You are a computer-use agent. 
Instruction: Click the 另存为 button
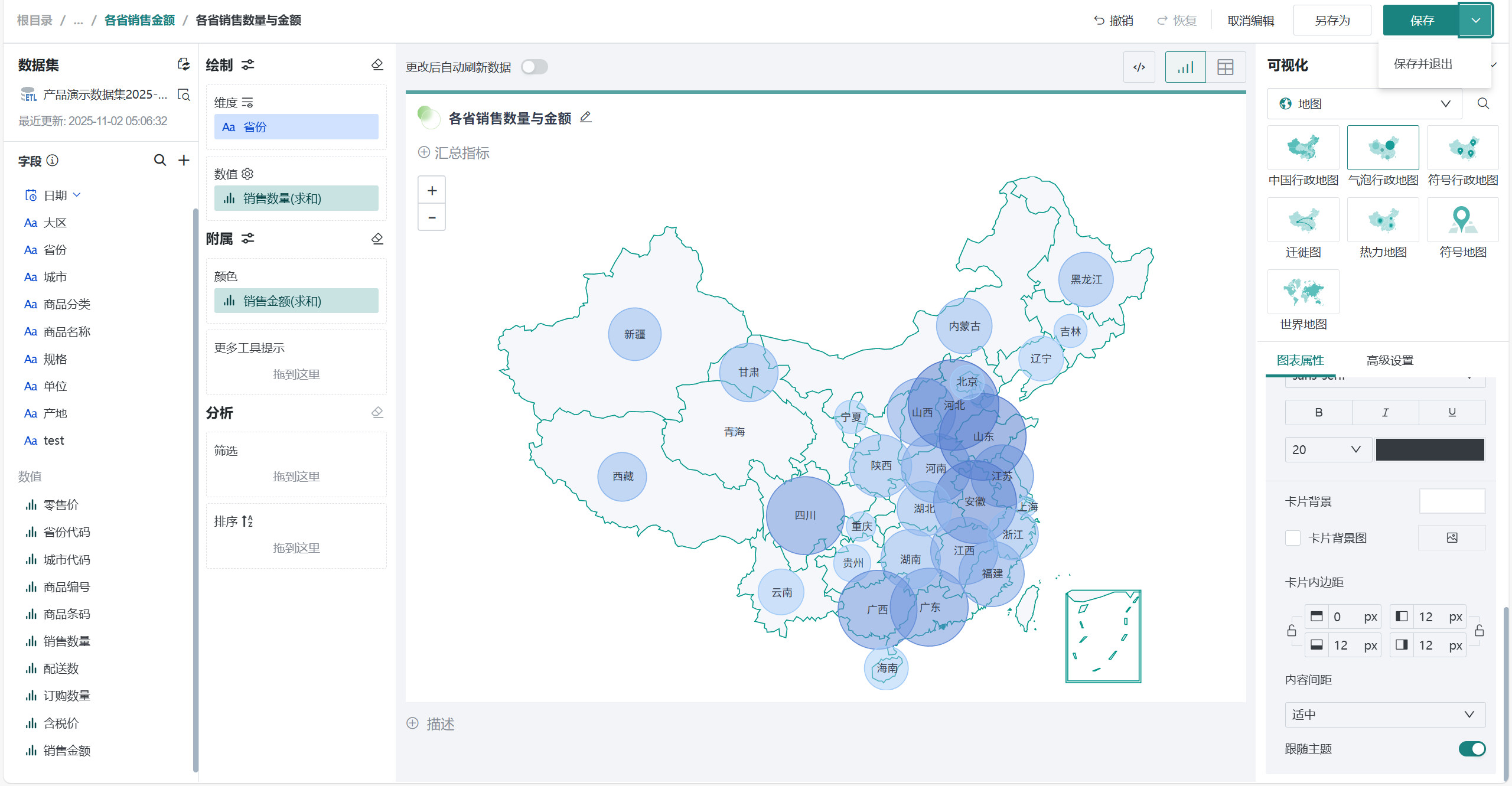click(1332, 21)
